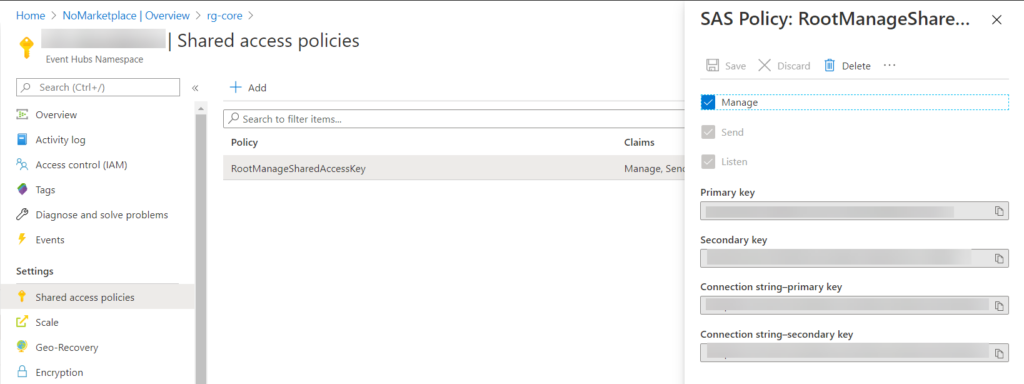
Task: Discard changes in the SAS Policy panel
Action: pos(784,65)
